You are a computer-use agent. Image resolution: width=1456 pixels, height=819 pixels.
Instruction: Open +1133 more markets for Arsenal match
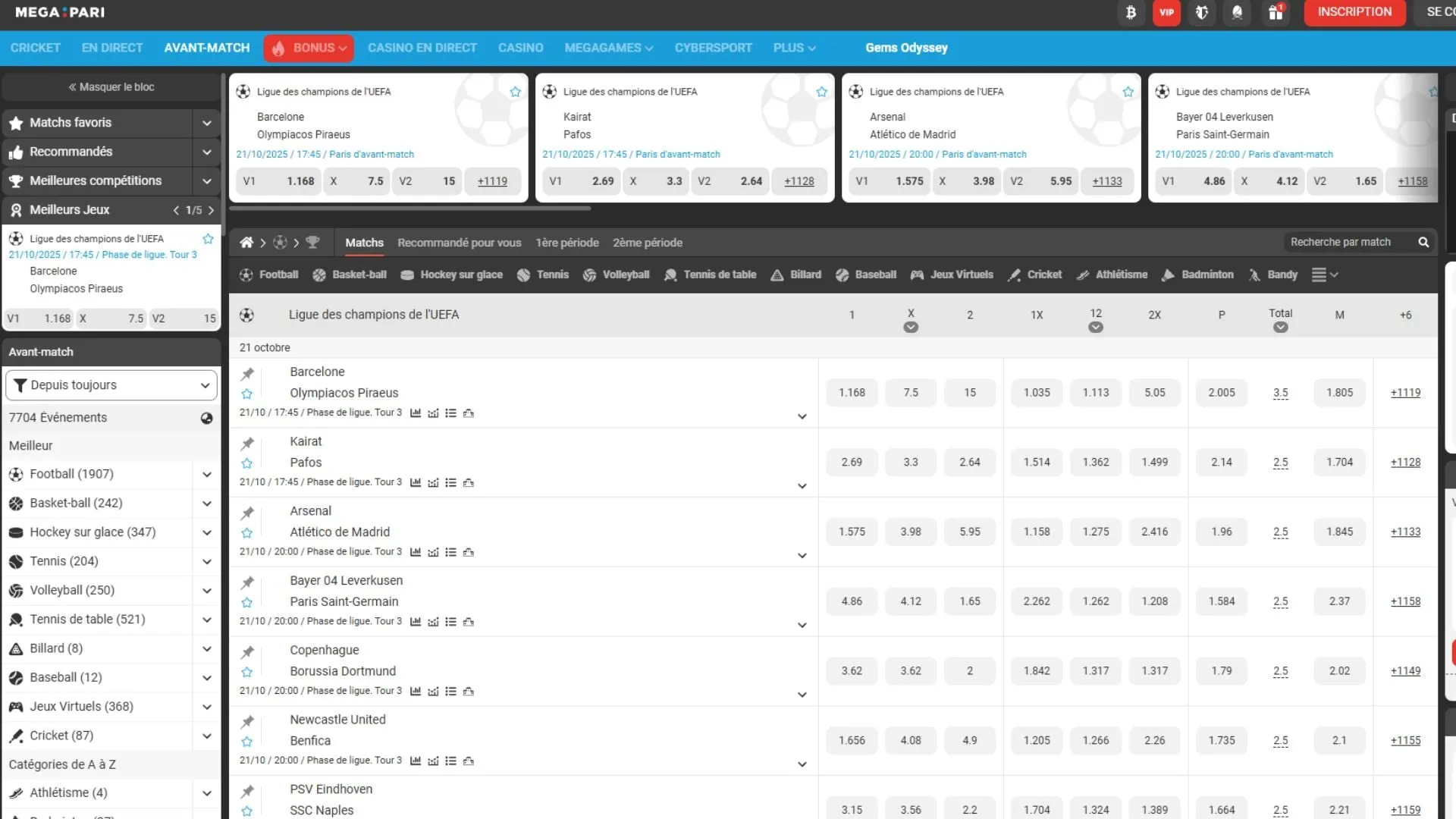coord(1405,532)
